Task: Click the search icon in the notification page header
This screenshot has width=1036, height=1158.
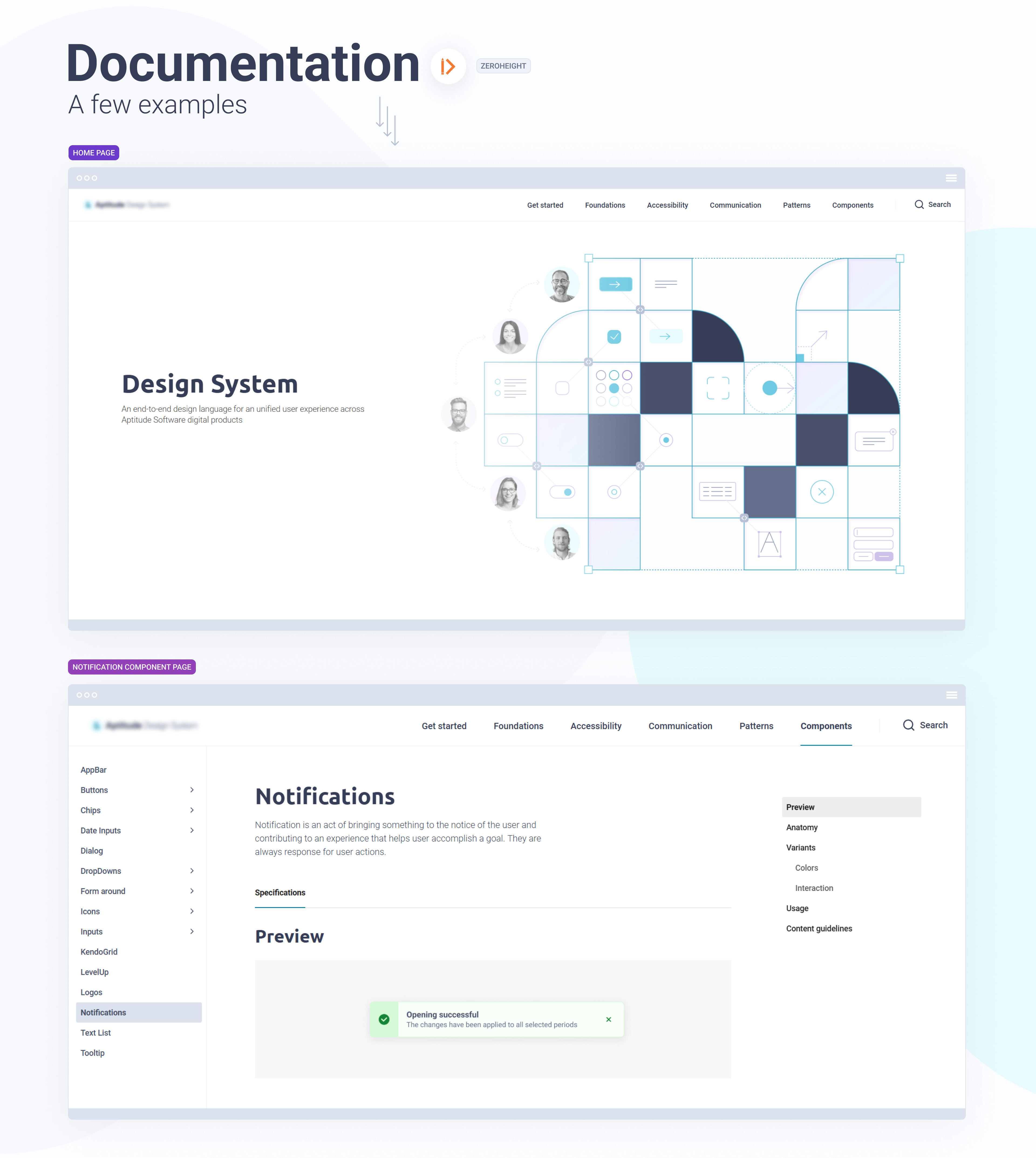Action: click(908, 725)
